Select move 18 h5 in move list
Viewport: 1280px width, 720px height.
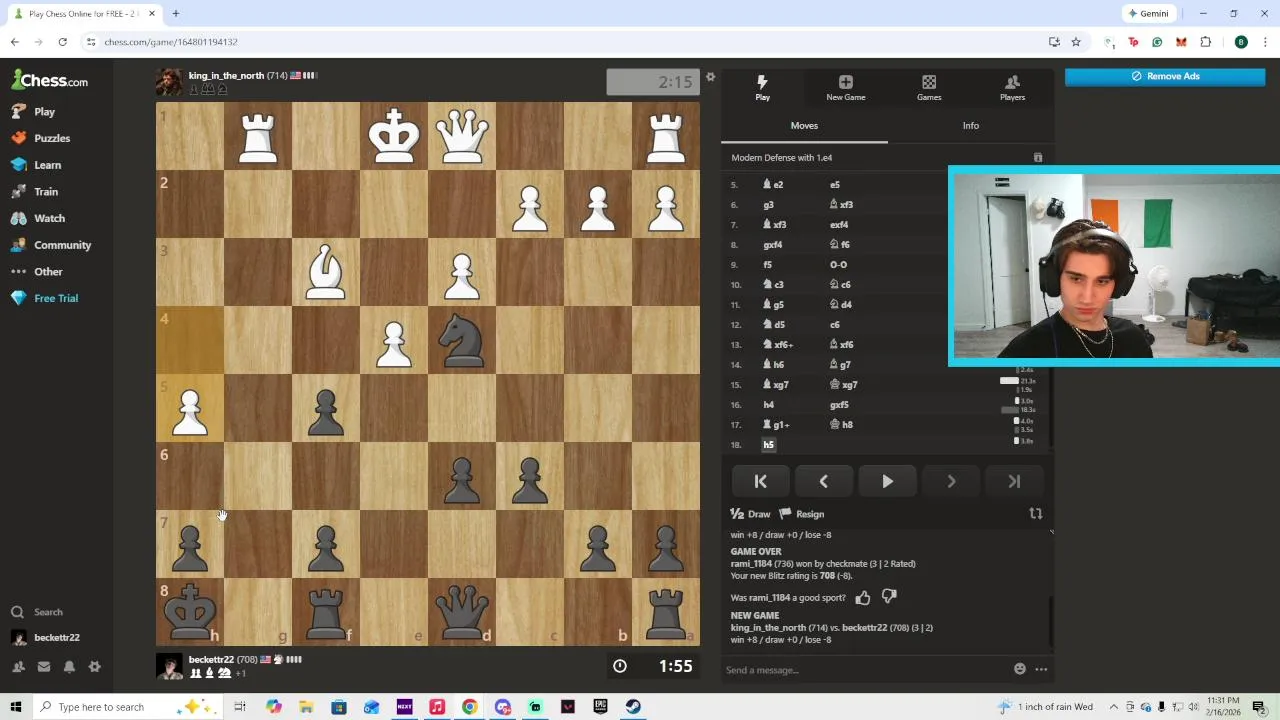click(x=769, y=445)
